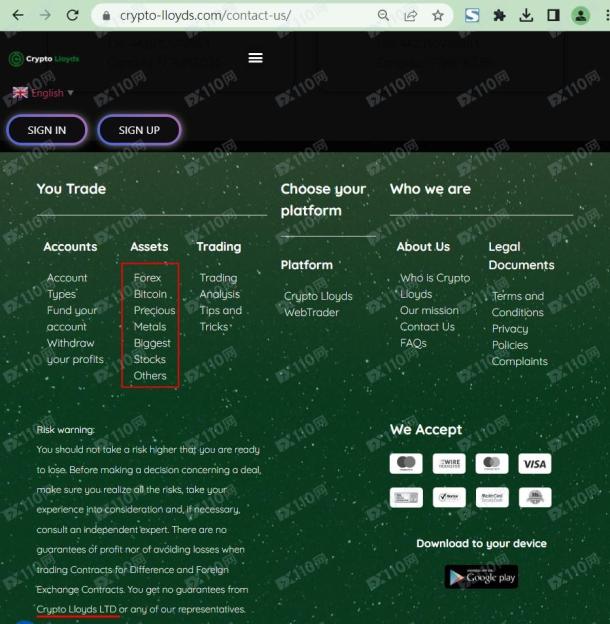Screen dimensions: 610x624
Task: Click the Risk warning: label
Action: [66, 430]
